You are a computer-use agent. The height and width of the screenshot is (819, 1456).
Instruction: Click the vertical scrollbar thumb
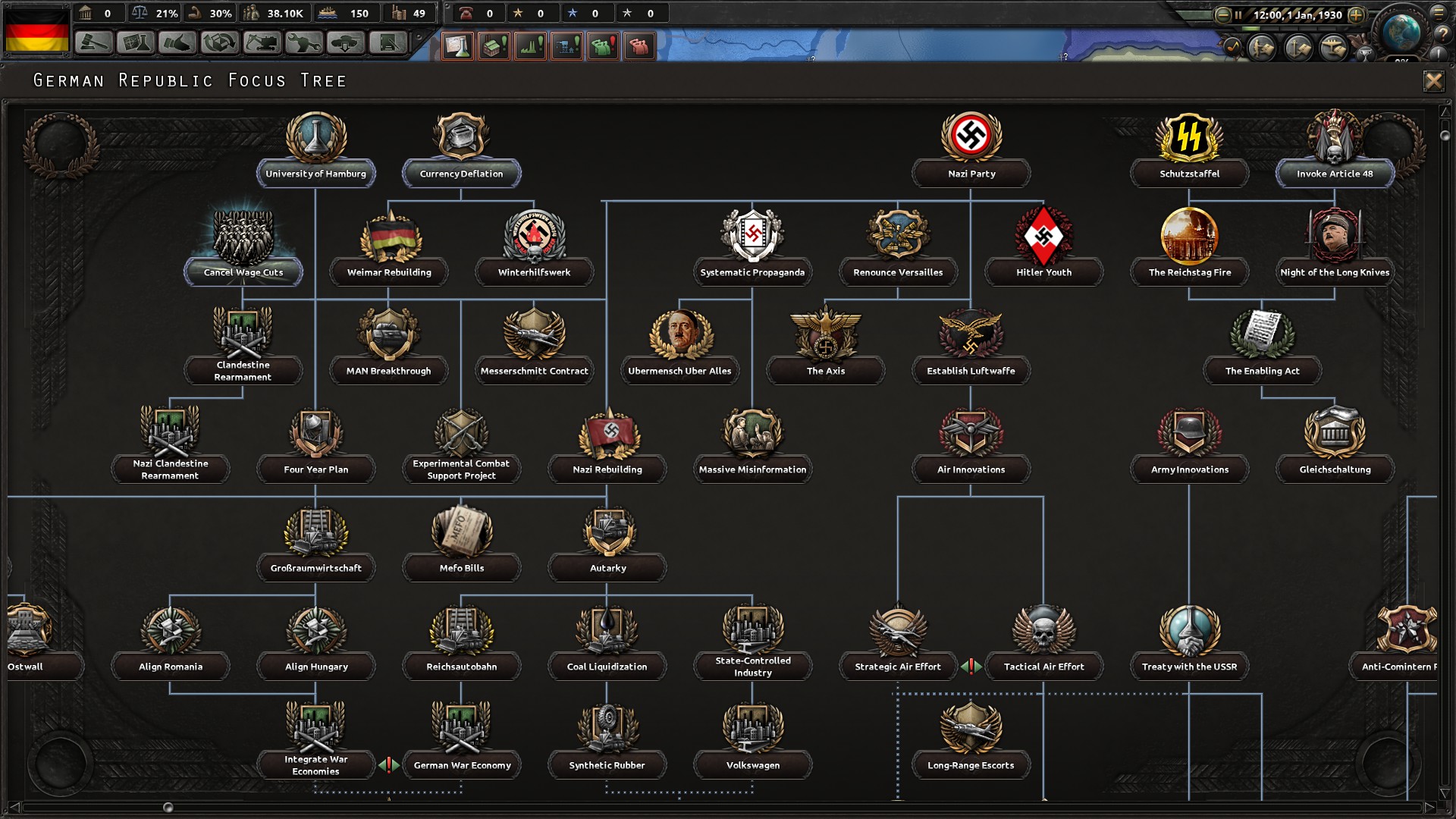pyautogui.click(x=1445, y=135)
